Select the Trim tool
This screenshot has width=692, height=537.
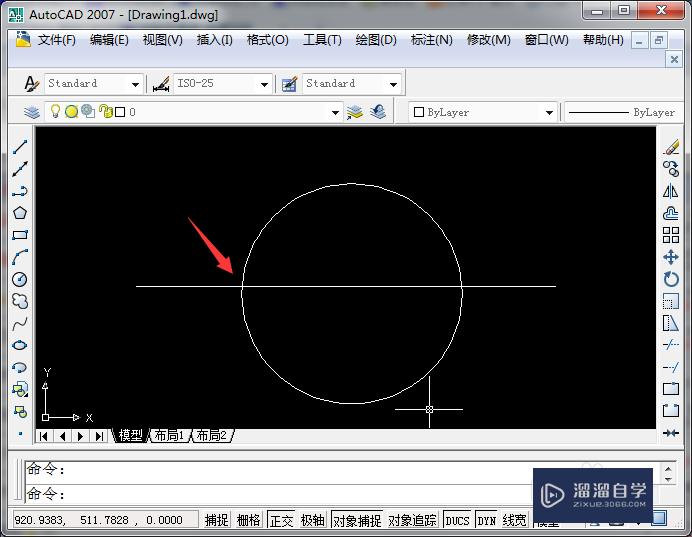pyautogui.click(x=671, y=345)
